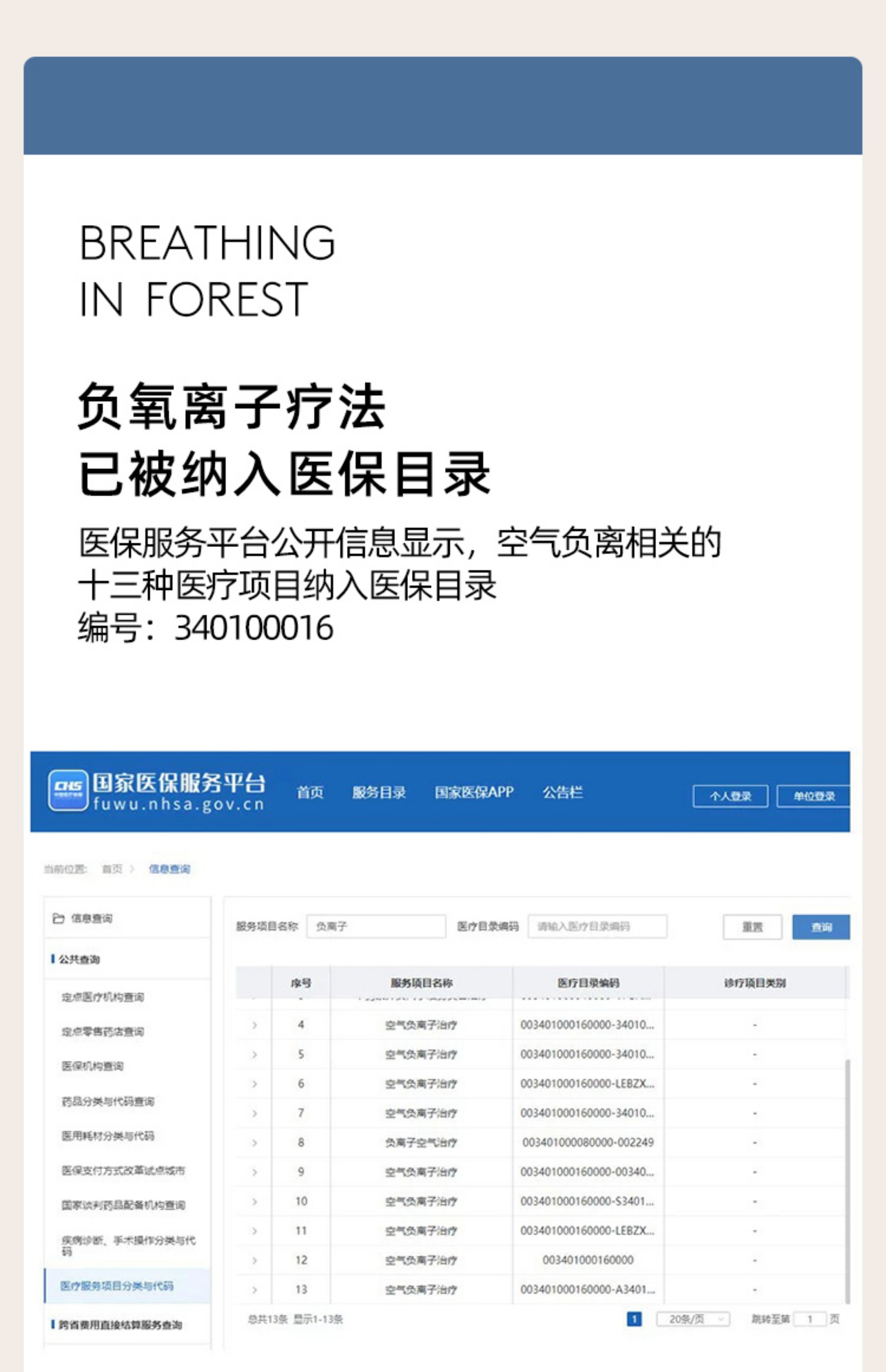Open the 国家医保APP menu item
The image size is (886, 1372).
coord(473,792)
